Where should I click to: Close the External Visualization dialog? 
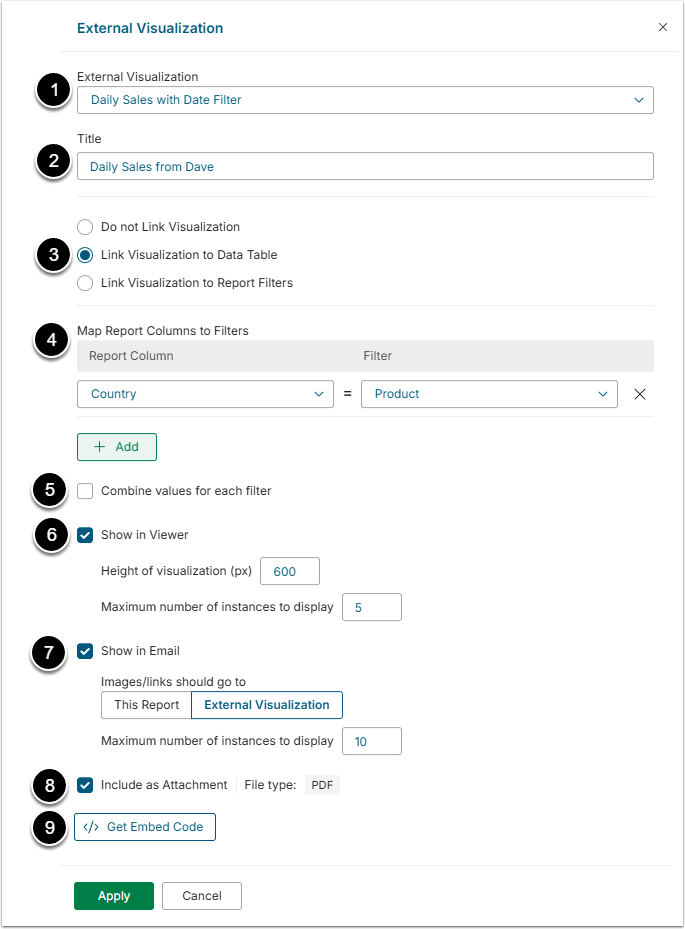[x=662, y=27]
